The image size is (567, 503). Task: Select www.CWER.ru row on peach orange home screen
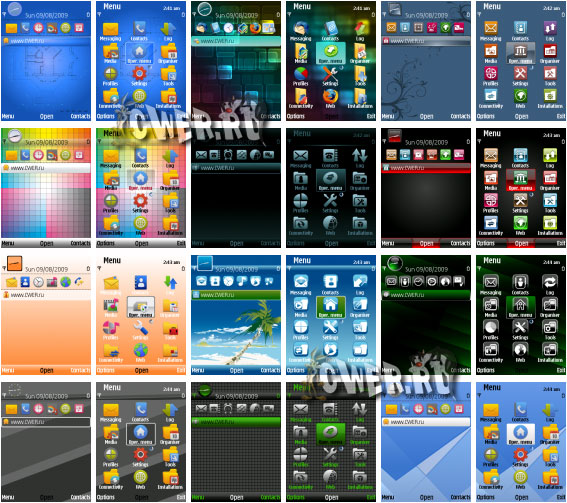coord(46,295)
